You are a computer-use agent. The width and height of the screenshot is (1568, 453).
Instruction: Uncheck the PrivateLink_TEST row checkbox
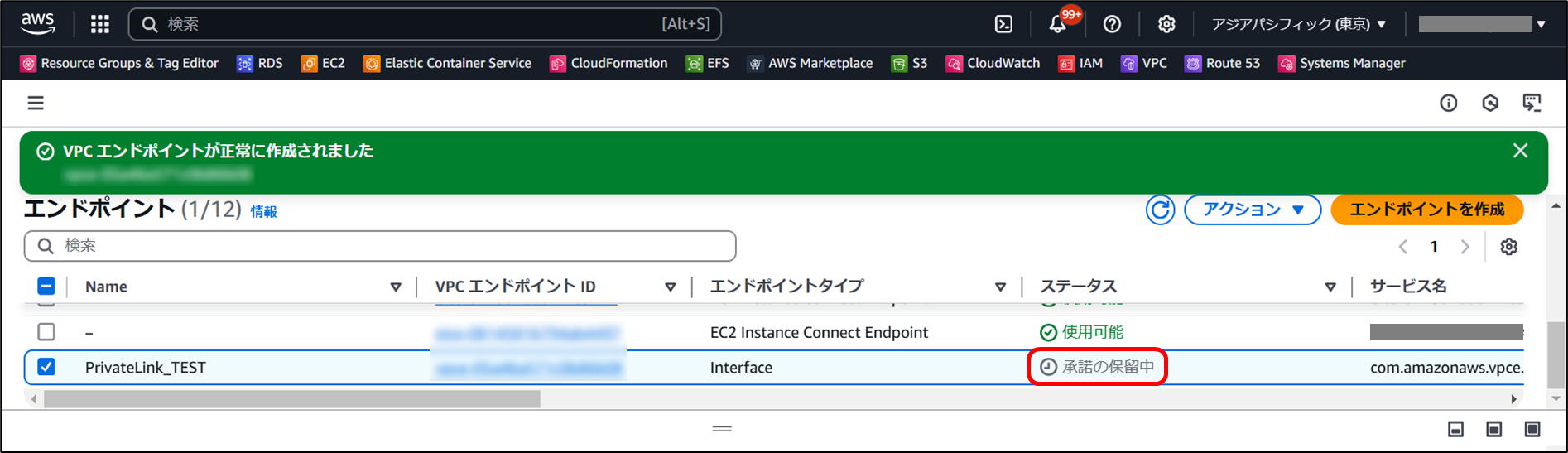[46, 367]
